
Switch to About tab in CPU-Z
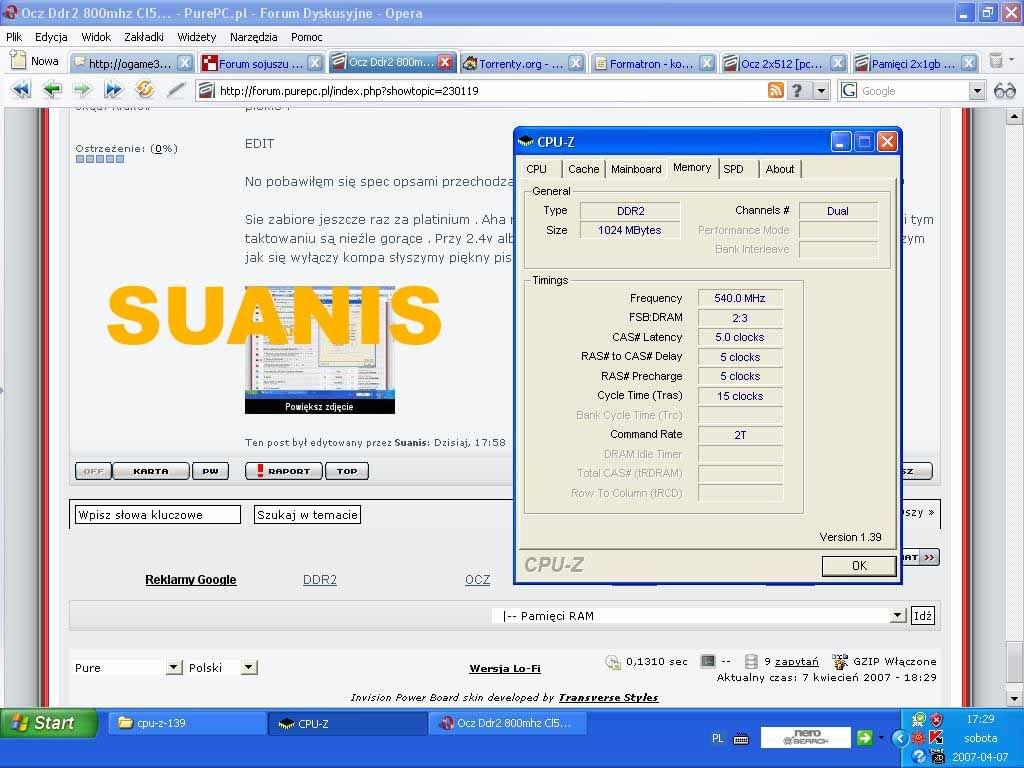(780, 169)
